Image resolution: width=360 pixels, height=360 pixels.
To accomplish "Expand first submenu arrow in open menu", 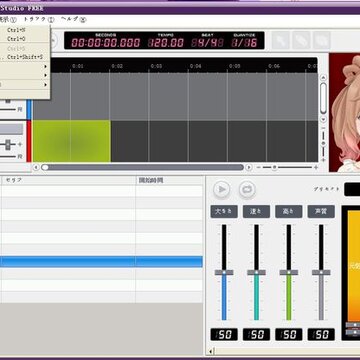I will (45, 66).
